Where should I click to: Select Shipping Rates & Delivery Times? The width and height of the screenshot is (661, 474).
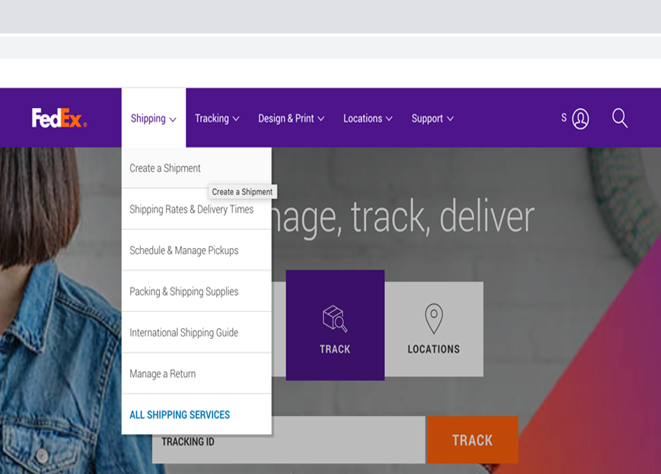click(196, 209)
